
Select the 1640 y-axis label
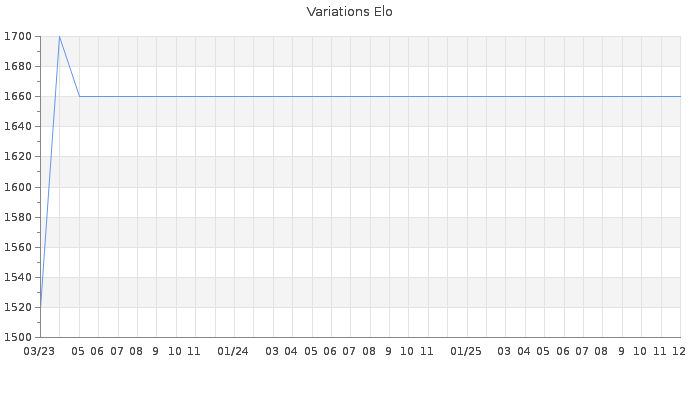coord(19,127)
